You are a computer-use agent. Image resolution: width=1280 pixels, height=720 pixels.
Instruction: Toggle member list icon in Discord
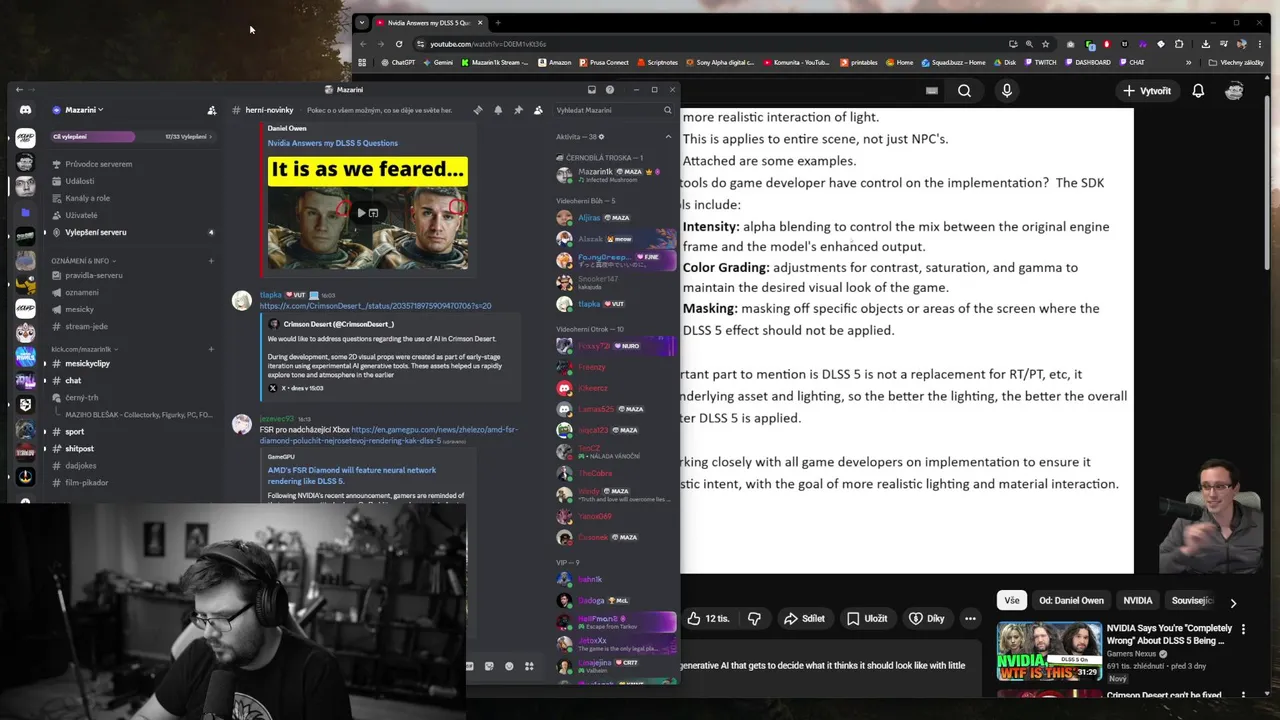(x=538, y=110)
